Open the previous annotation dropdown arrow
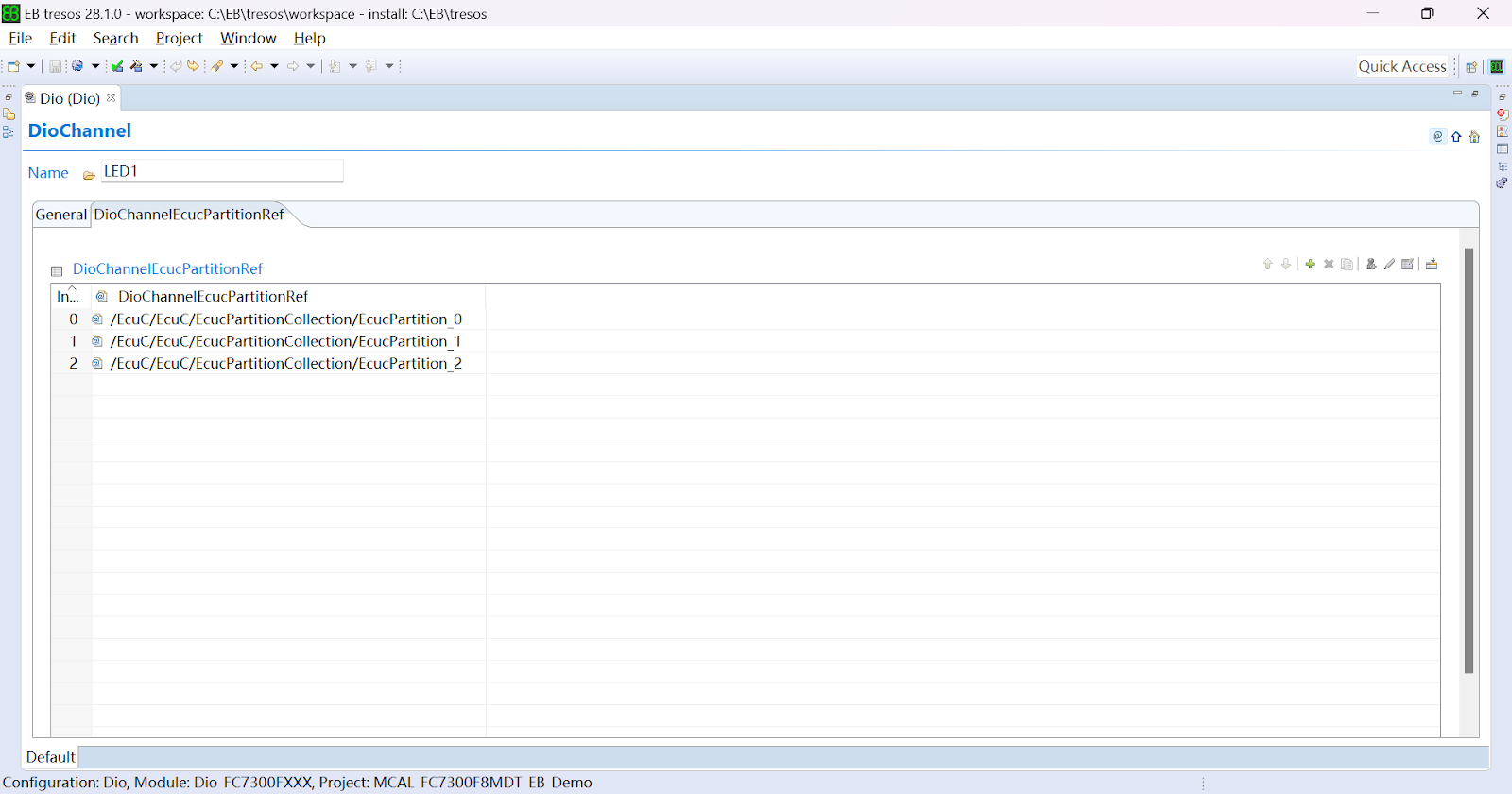 coord(389,66)
